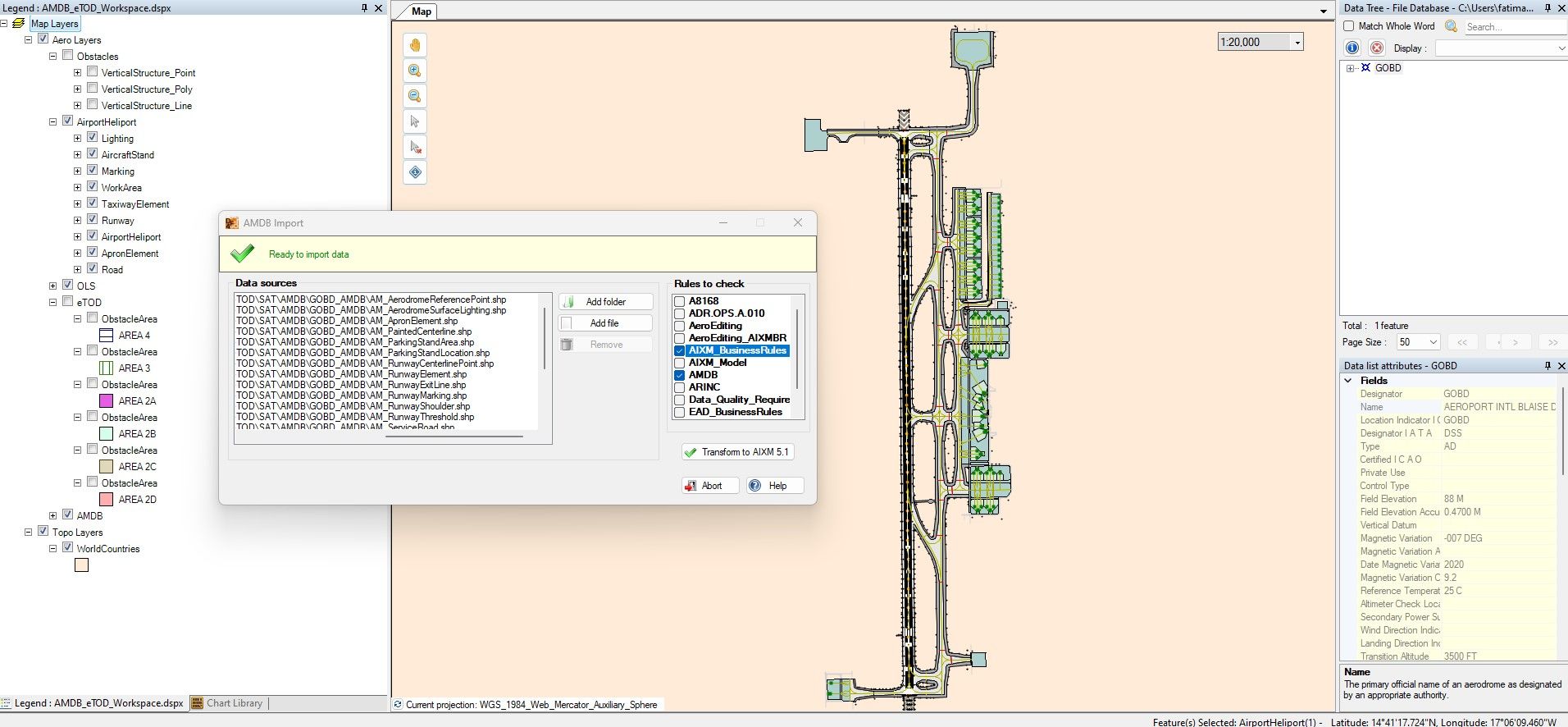Select the Map Layers tree root
This screenshot has width=1568, height=727.
coord(54,24)
